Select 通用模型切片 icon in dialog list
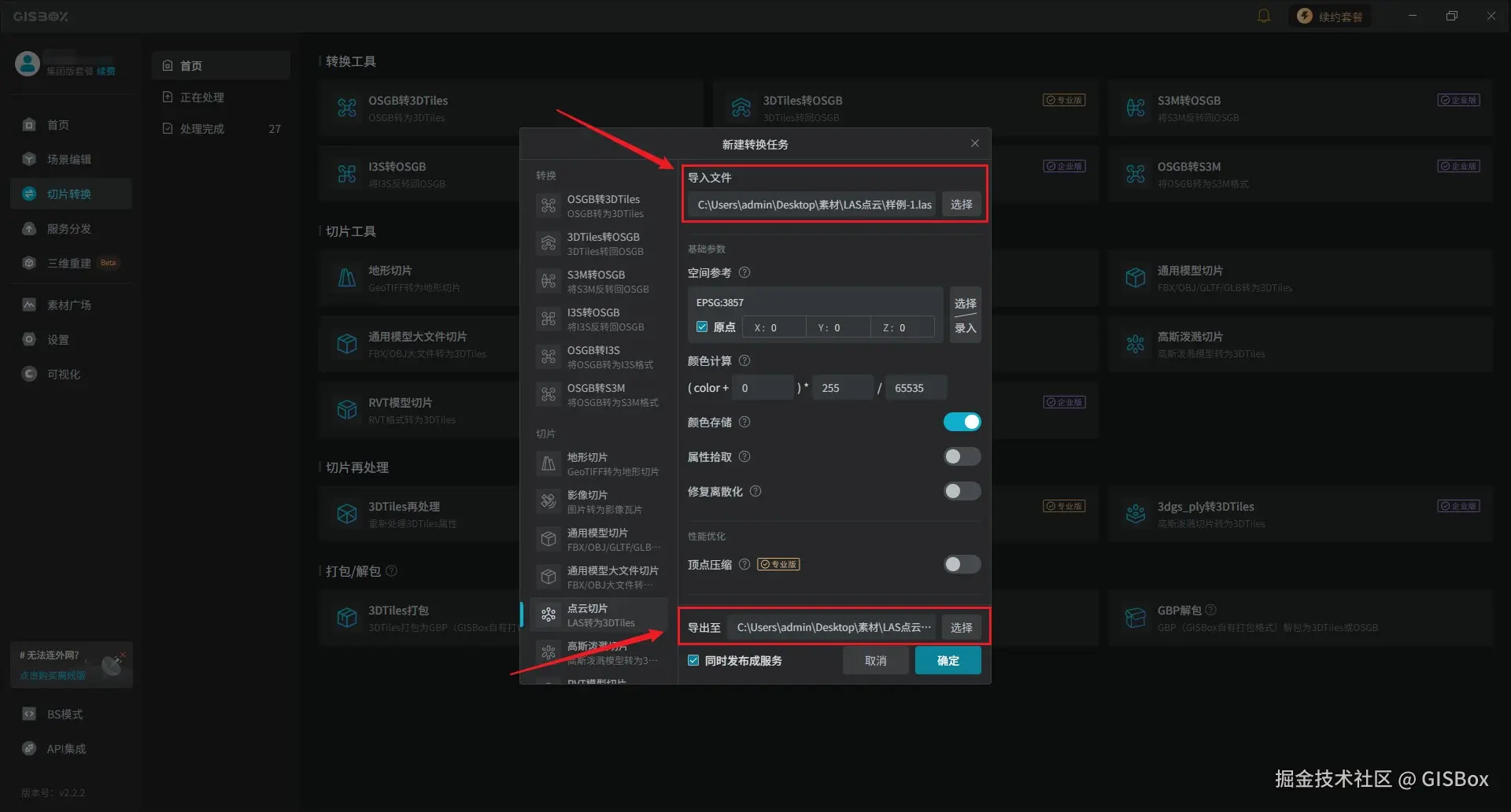The image size is (1511, 812). click(x=549, y=539)
